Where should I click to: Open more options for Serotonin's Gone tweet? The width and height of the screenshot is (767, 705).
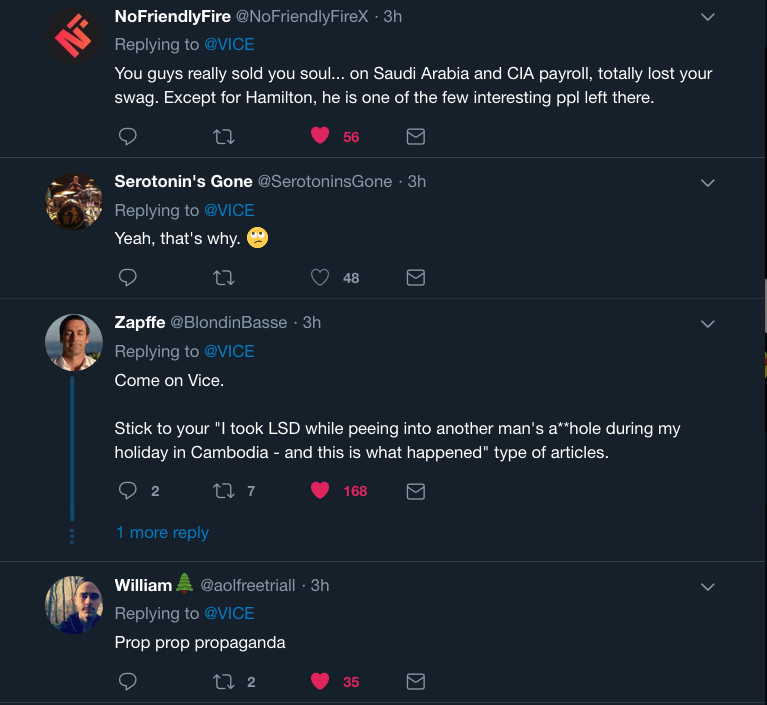click(x=708, y=183)
